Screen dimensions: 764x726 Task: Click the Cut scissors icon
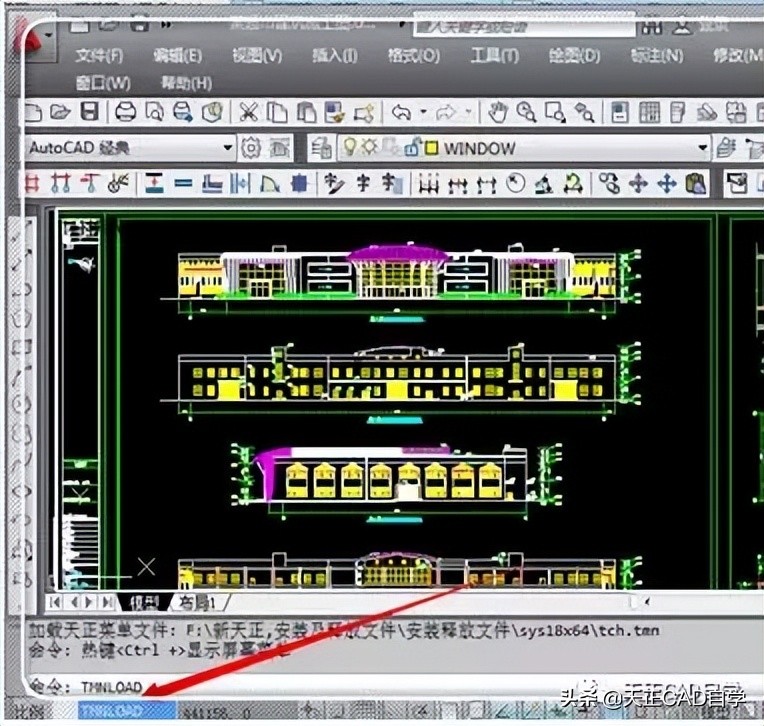pos(248,112)
